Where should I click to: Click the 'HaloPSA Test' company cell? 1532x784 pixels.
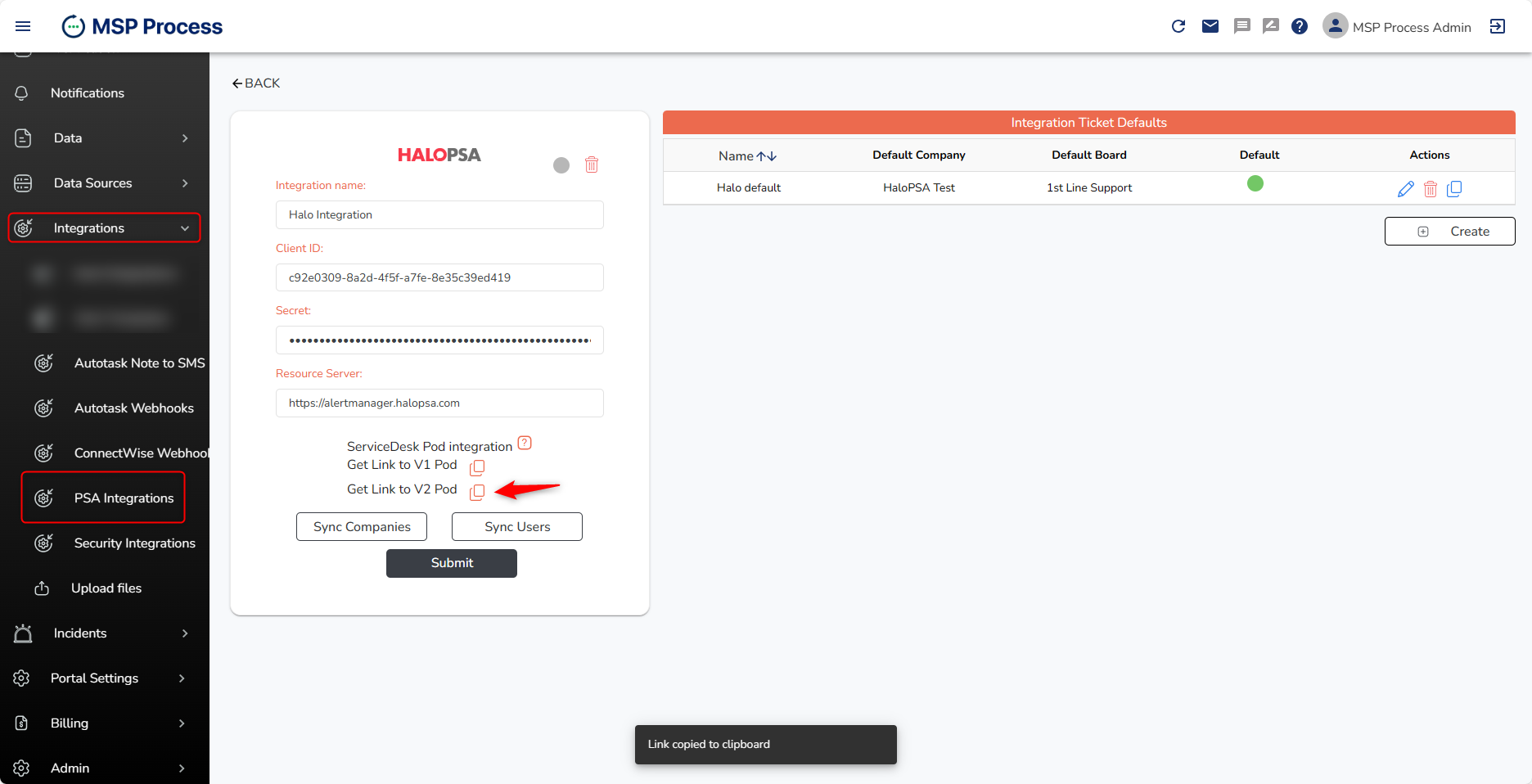[x=919, y=187]
